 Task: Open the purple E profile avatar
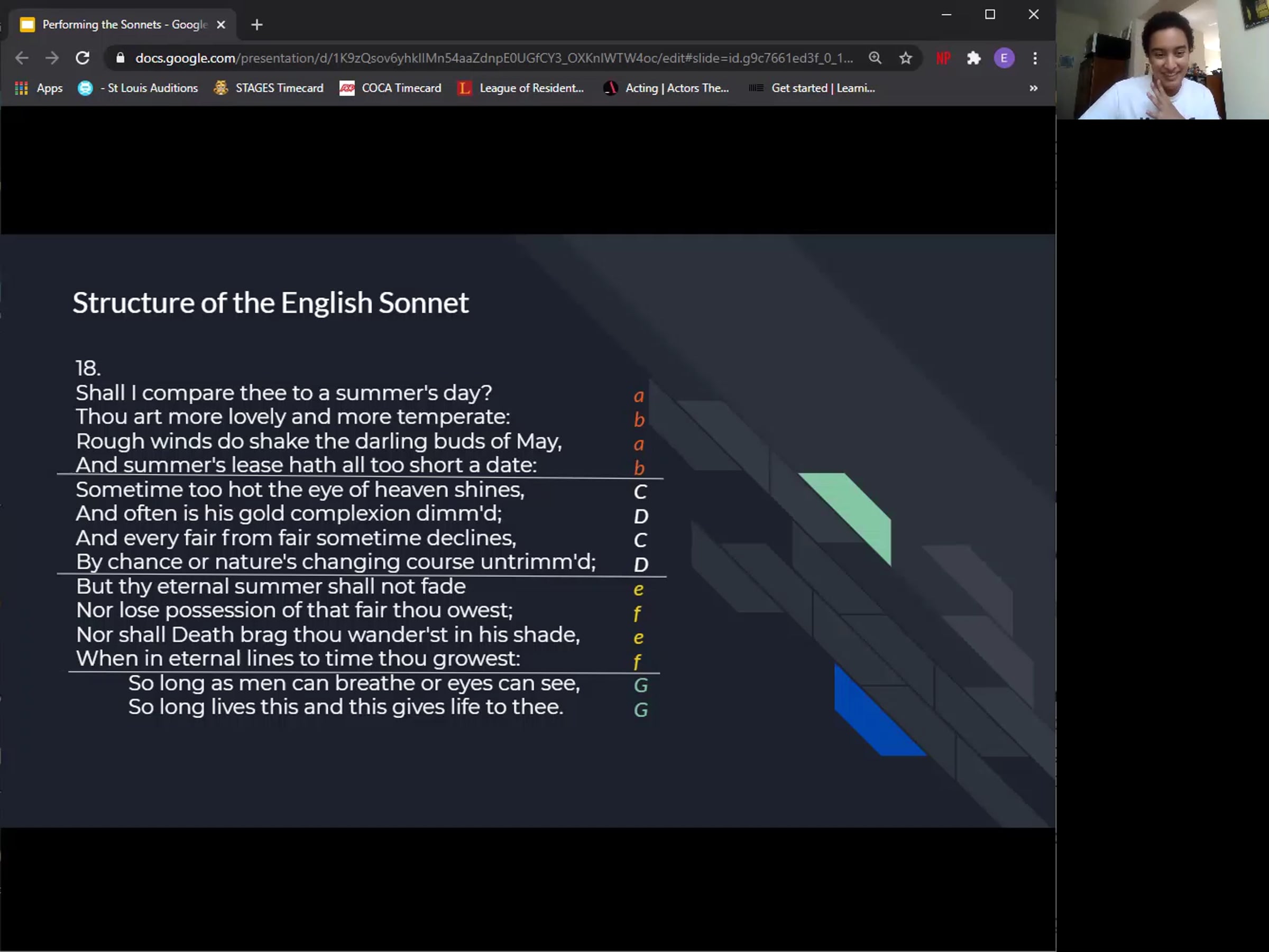point(1004,58)
